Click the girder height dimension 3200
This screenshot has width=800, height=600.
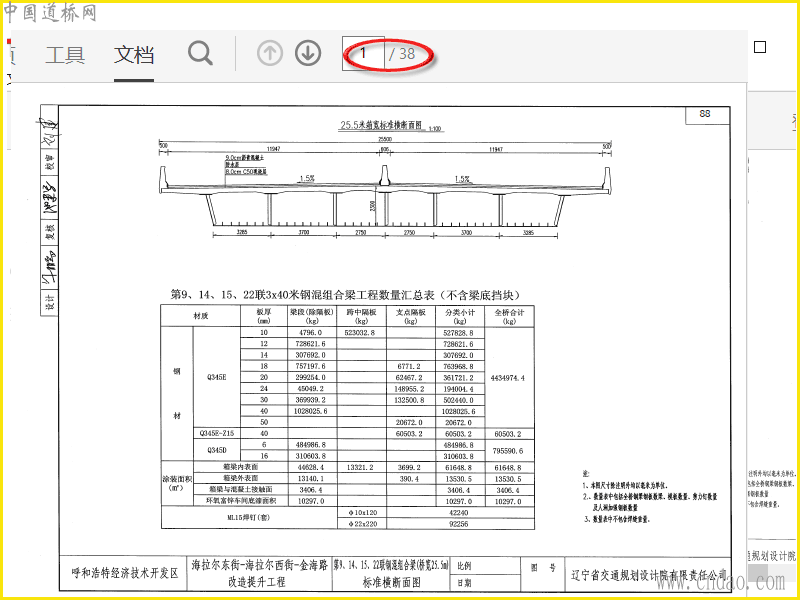373,206
